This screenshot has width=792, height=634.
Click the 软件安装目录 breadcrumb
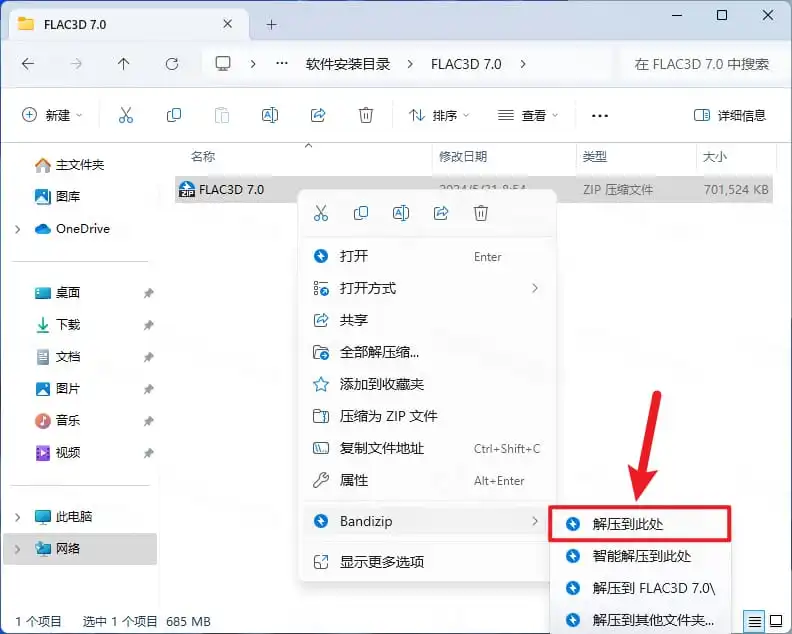click(348, 64)
